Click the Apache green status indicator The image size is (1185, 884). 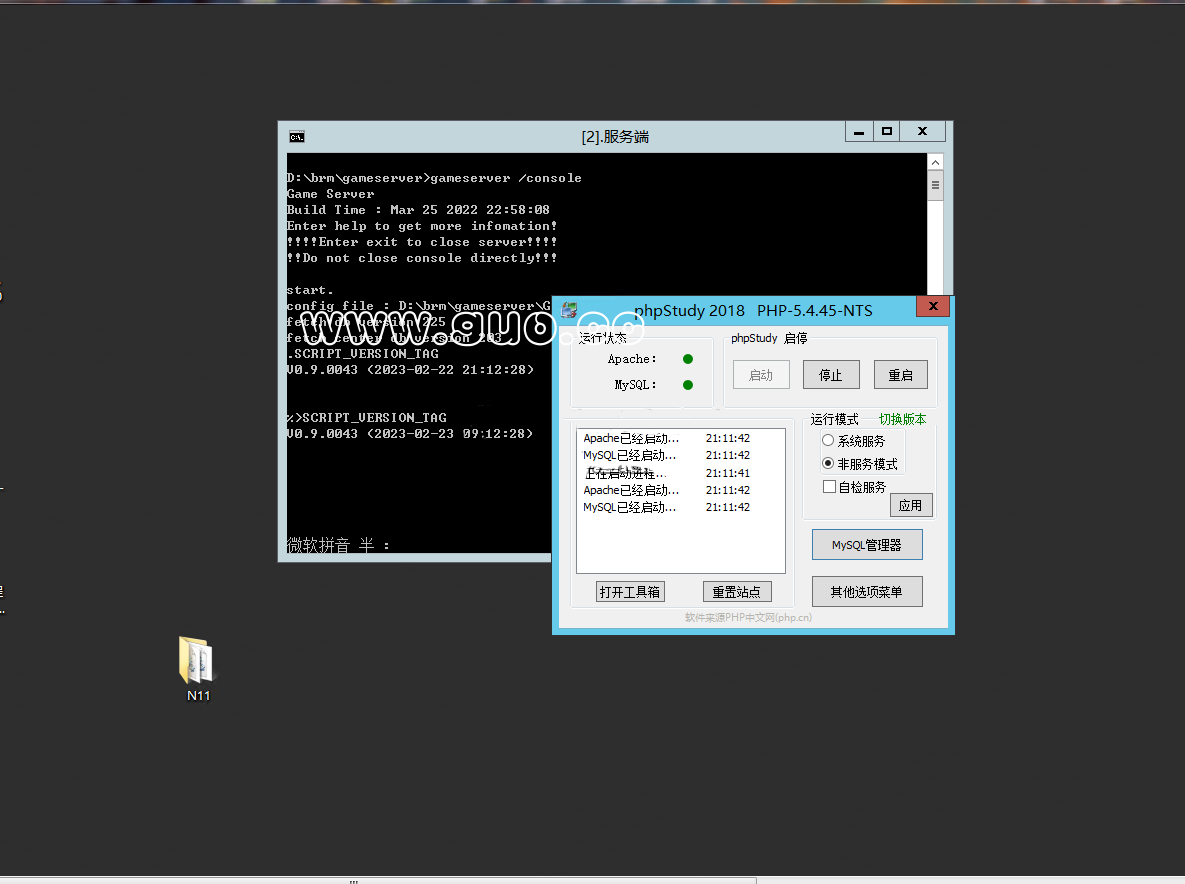688,359
